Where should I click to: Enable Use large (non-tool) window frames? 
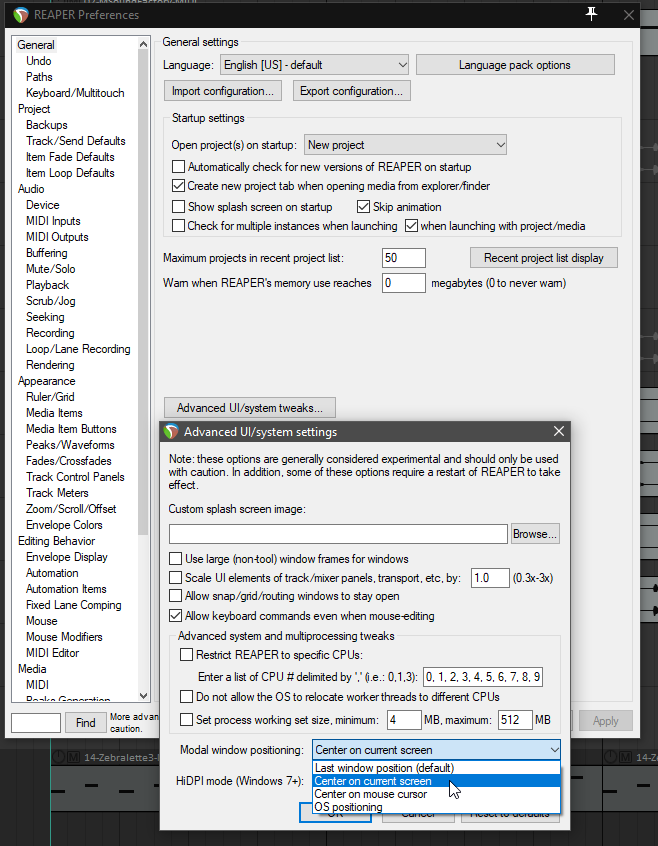pyautogui.click(x=176, y=558)
